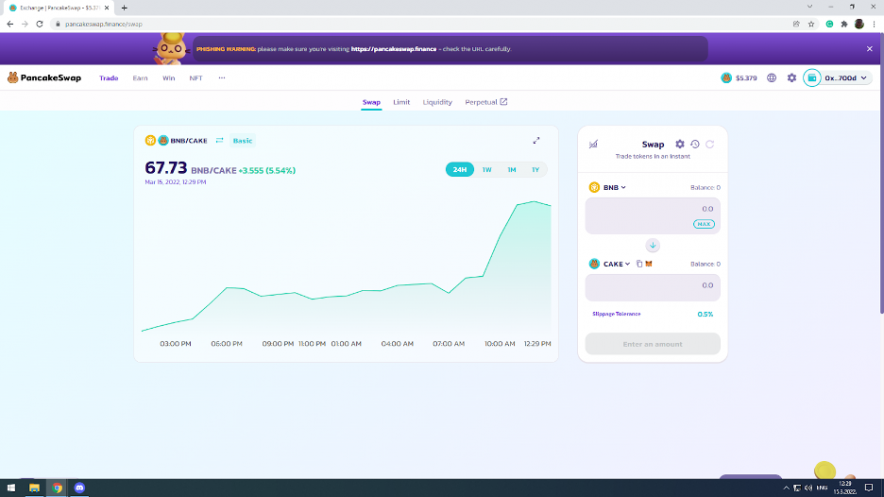Add CAKE to MetaMask via fox icon
Image resolution: width=884 pixels, height=497 pixels.
[649, 264]
